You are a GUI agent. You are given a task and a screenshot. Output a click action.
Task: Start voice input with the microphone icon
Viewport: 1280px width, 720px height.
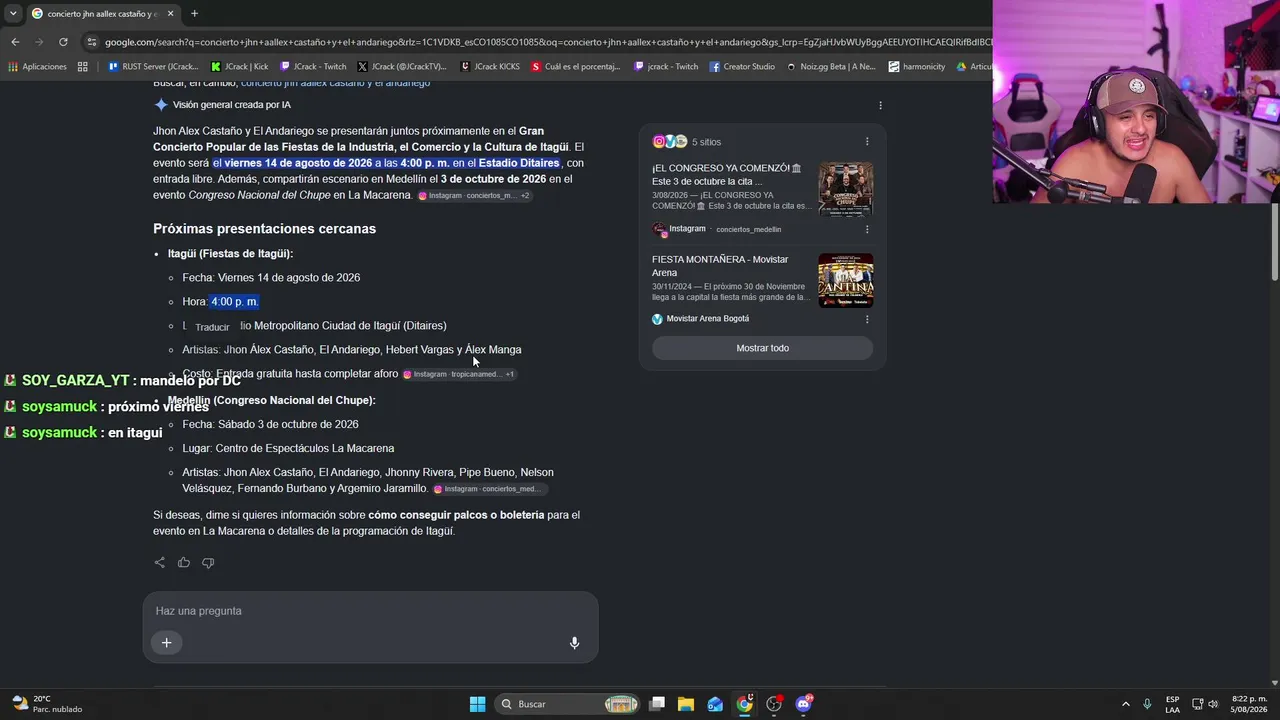[574, 643]
